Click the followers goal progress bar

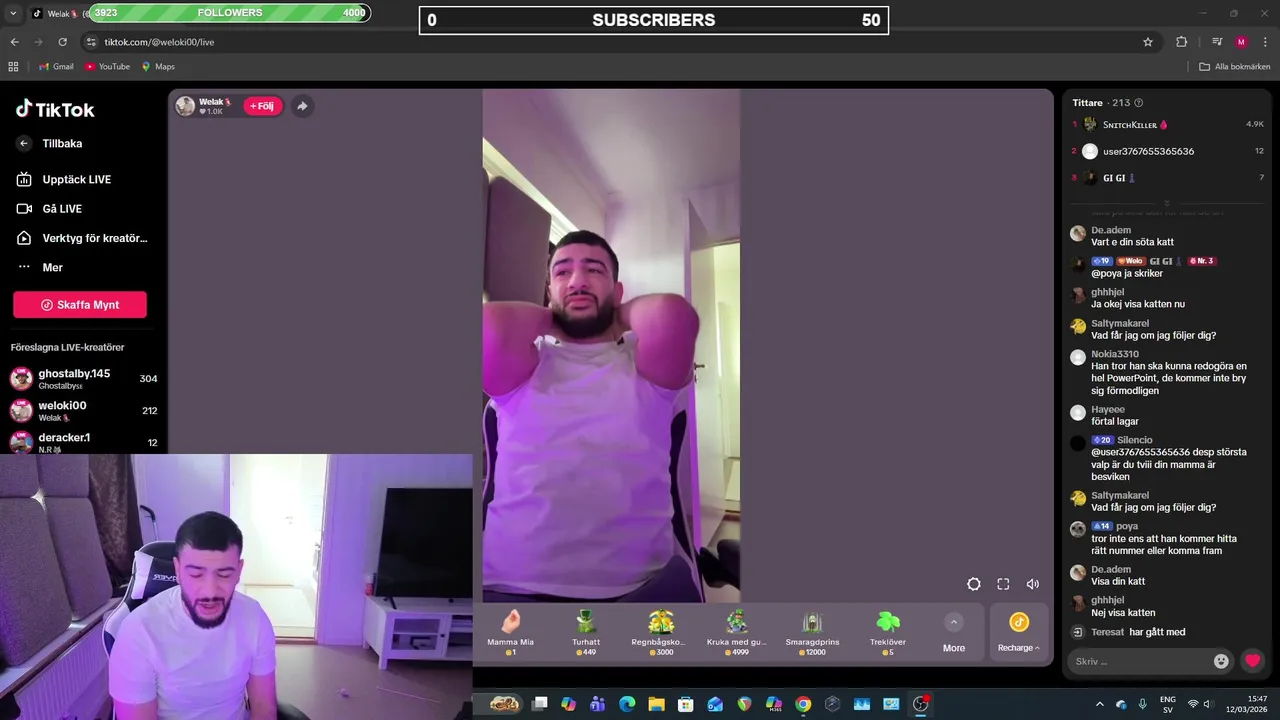click(229, 13)
